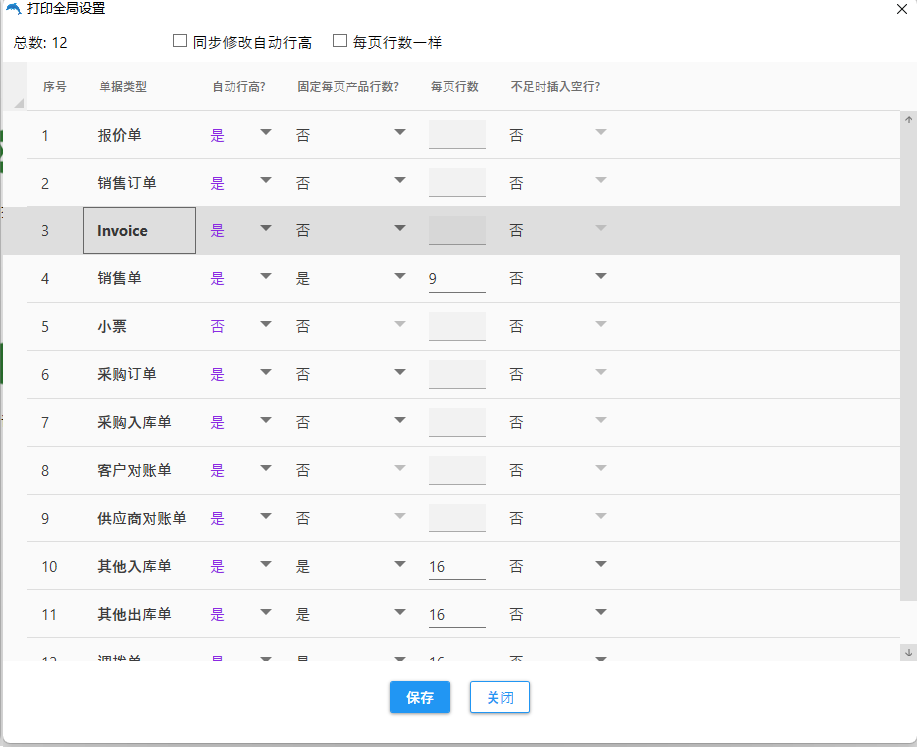This screenshot has height=747, width=917.
Task: Toggle the 每页行数一样 checkbox
Action: [x=340, y=42]
